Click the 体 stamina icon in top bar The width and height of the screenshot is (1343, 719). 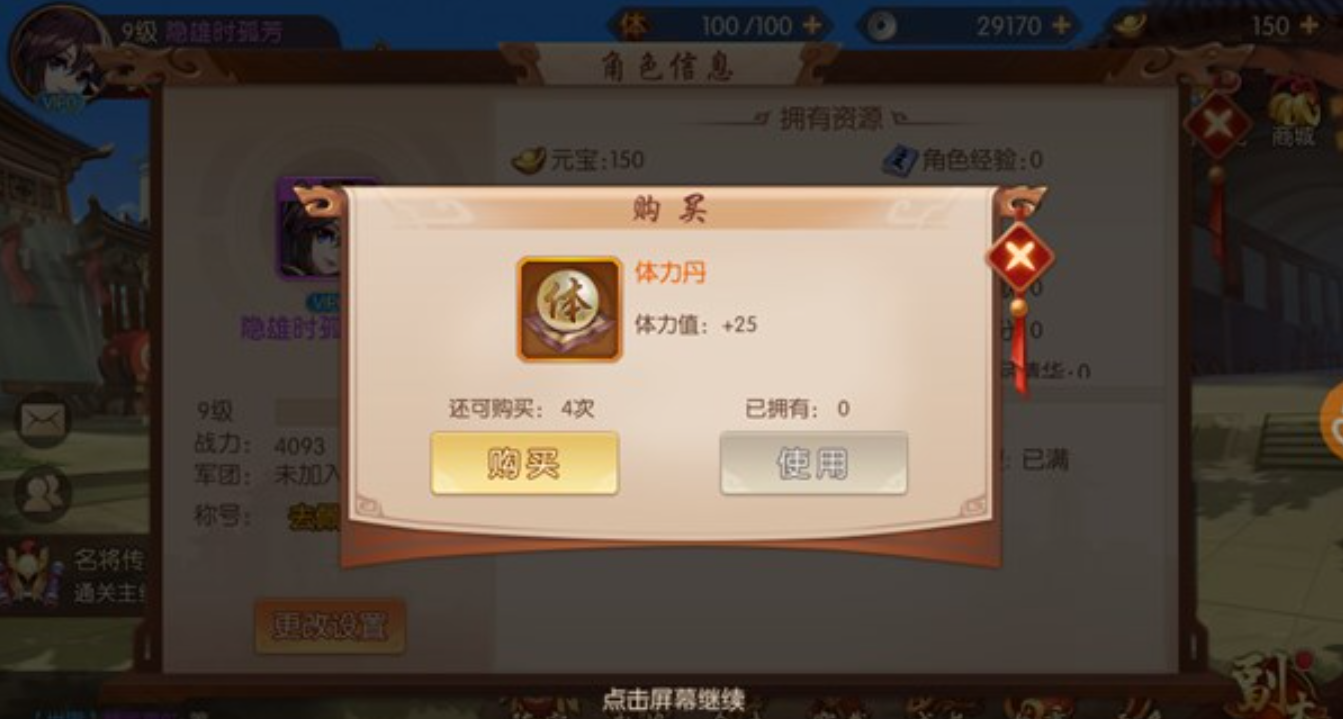[x=634, y=25]
